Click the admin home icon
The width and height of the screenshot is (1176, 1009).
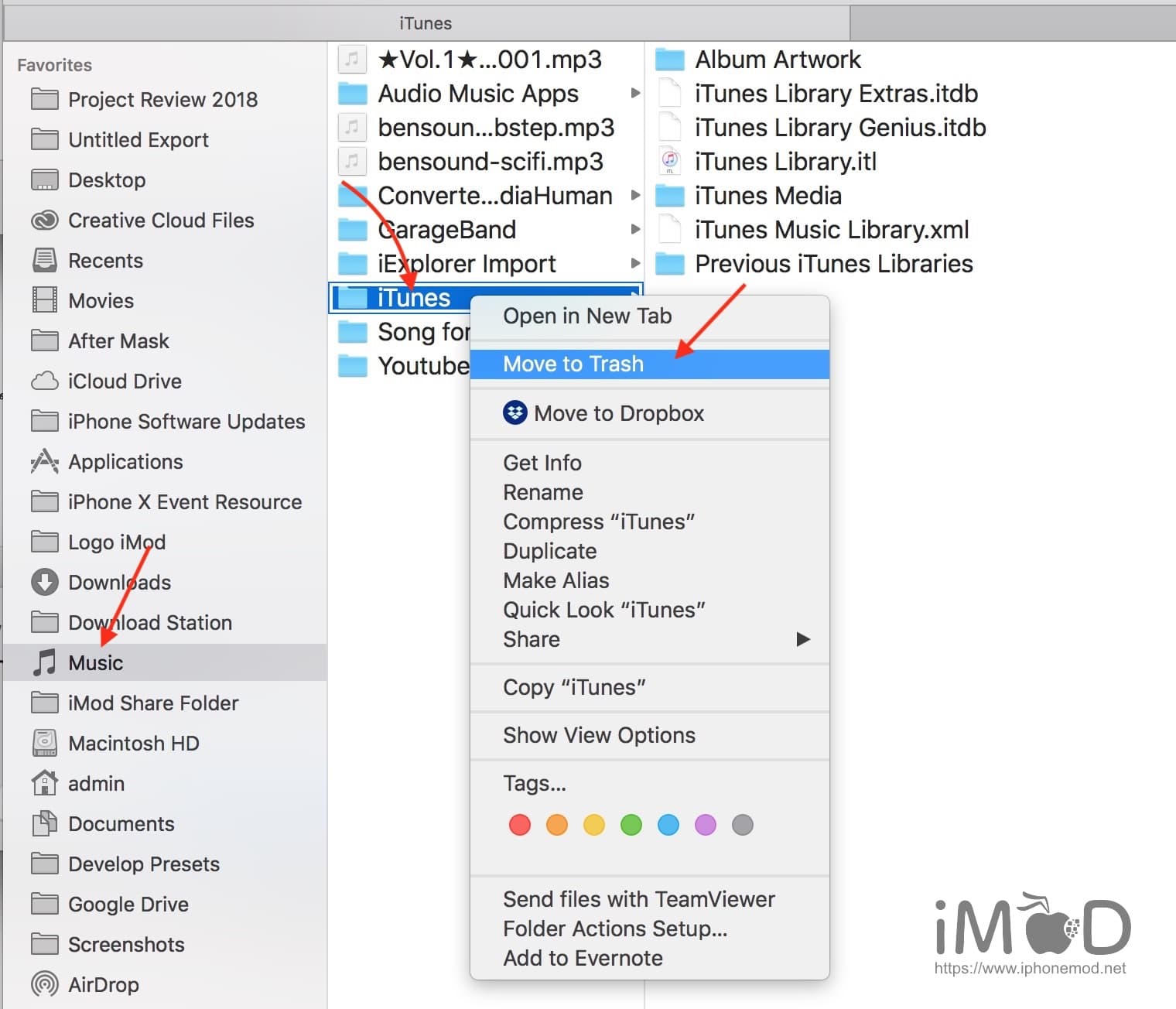[45, 783]
